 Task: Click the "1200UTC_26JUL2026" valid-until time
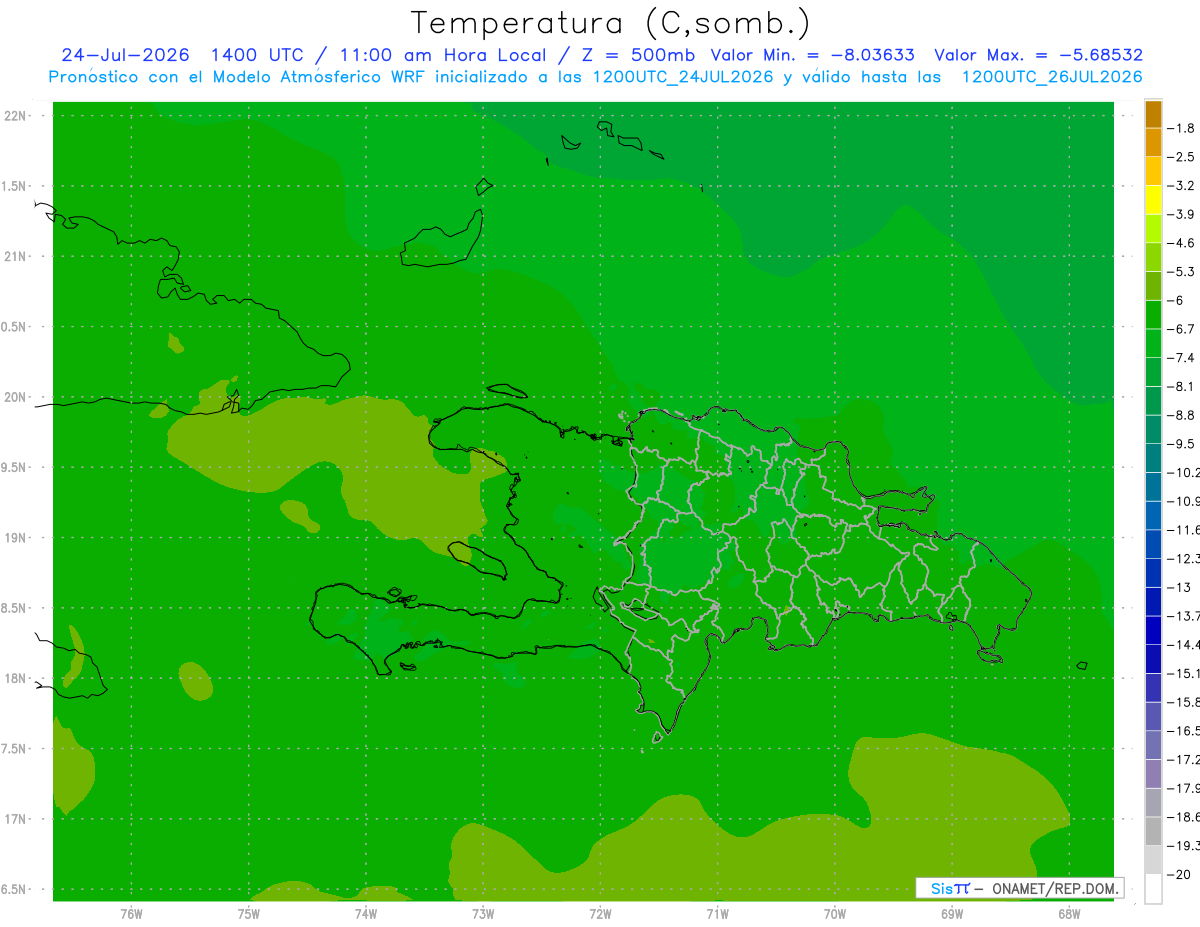click(1052, 77)
